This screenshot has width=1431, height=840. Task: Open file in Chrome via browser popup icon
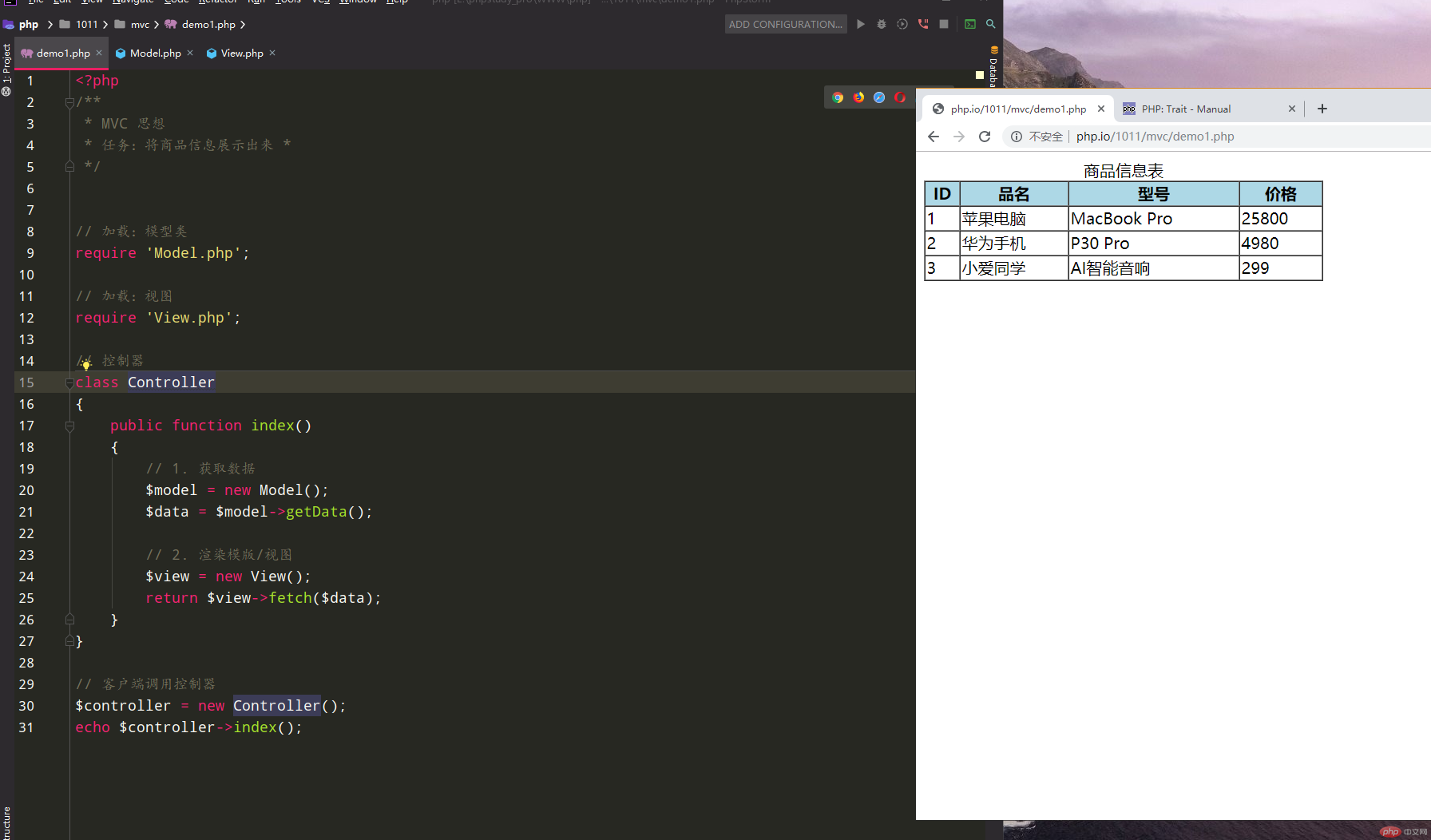pyautogui.click(x=838, y=97)
